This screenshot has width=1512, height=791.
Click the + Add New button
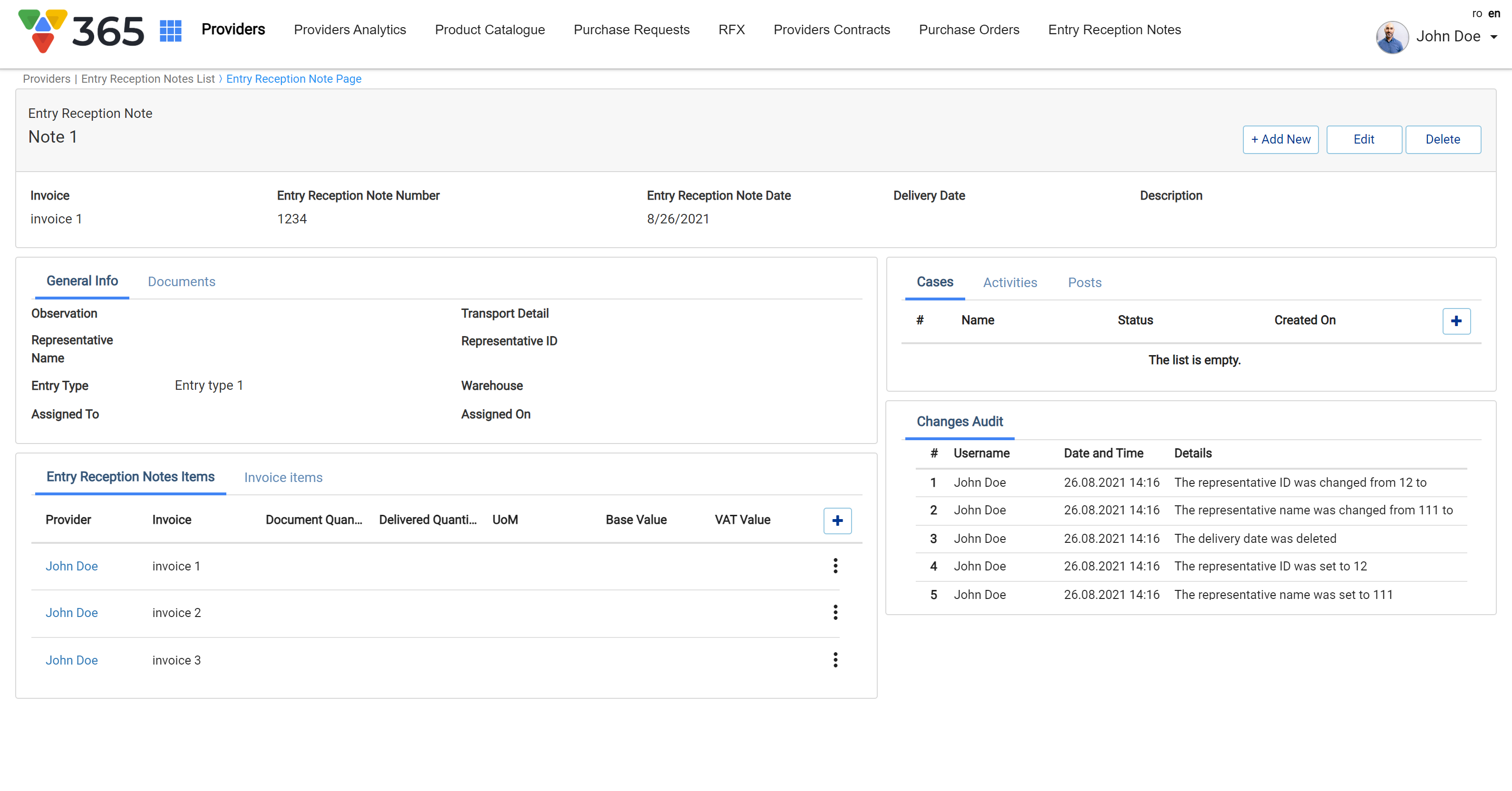pos(1280,140)
